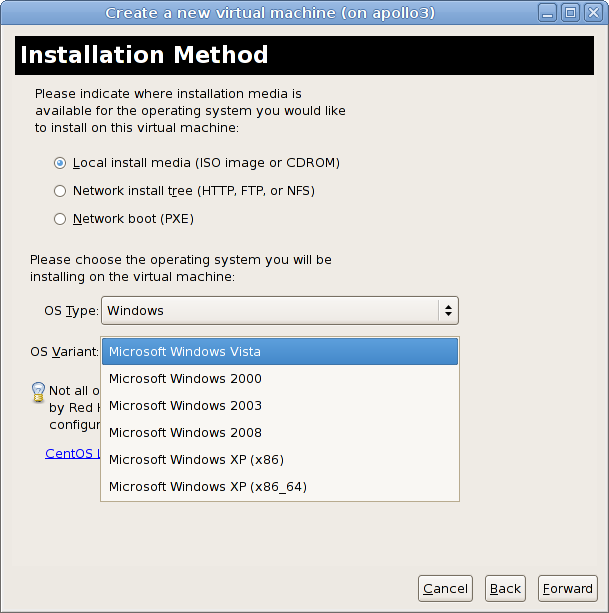609x613 pixels.
Task: Open the OS Type dropdown
Action: tap(280, 310)
